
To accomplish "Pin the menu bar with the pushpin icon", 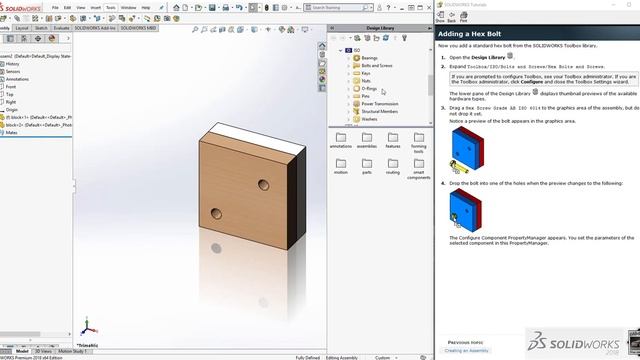I will pyautogui.click(x=162, y=7).
